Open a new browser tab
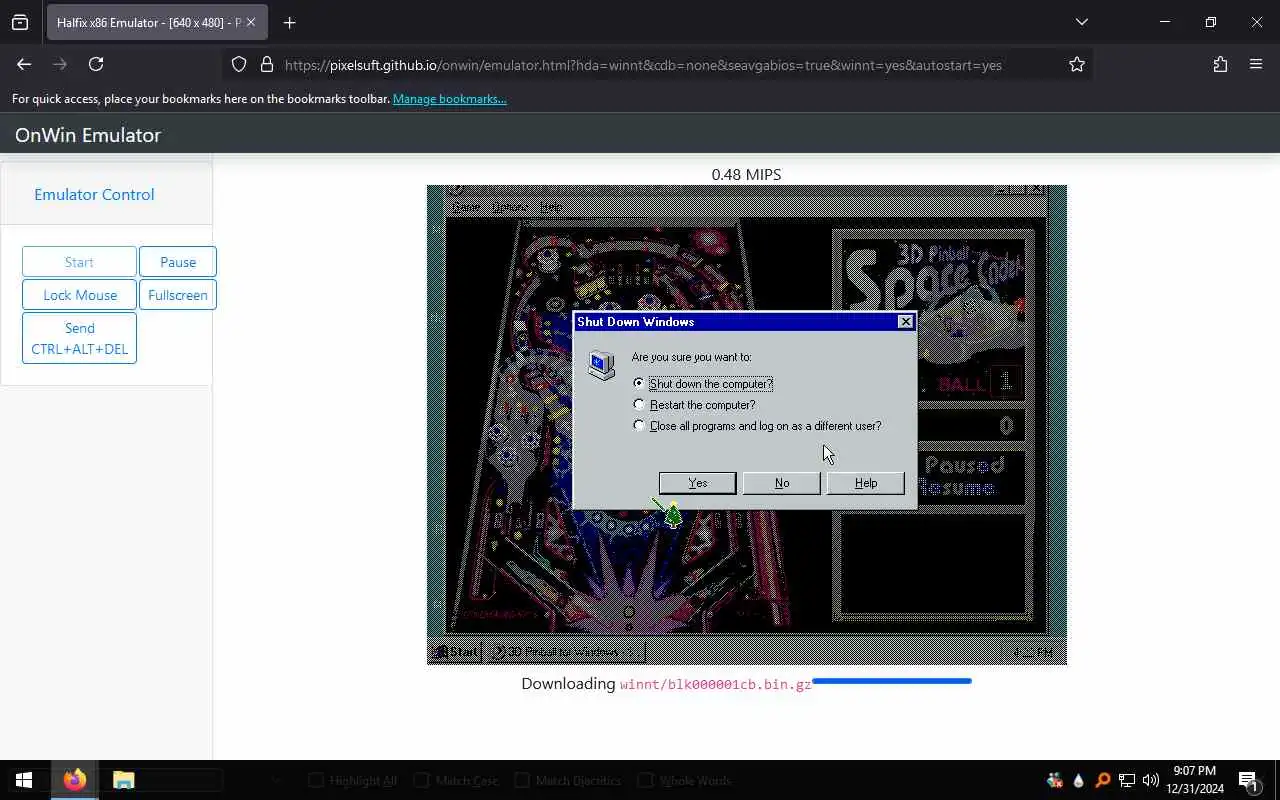 289,22
